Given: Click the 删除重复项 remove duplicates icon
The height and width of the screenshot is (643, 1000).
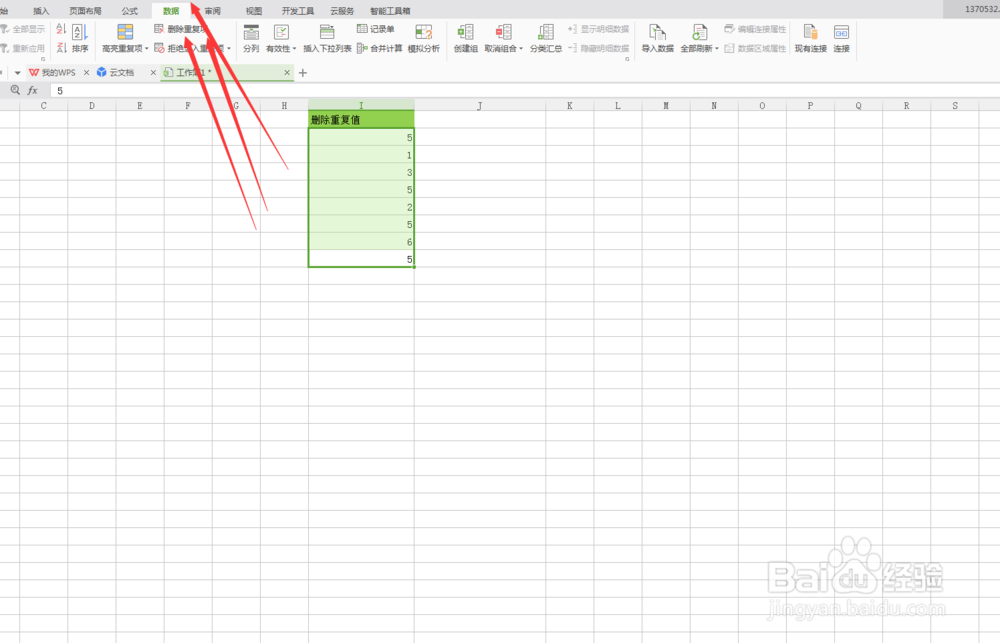Looking at the screenshot, I should point(159,29).
